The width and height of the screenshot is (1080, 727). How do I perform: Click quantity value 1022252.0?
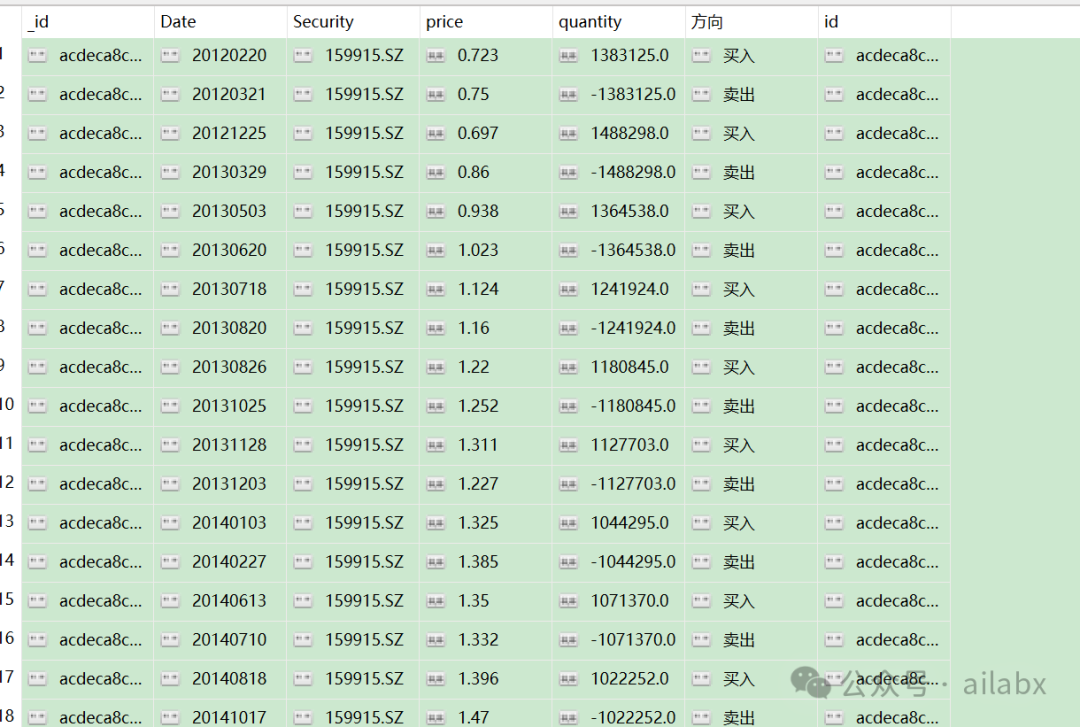[x=630, y=679]
